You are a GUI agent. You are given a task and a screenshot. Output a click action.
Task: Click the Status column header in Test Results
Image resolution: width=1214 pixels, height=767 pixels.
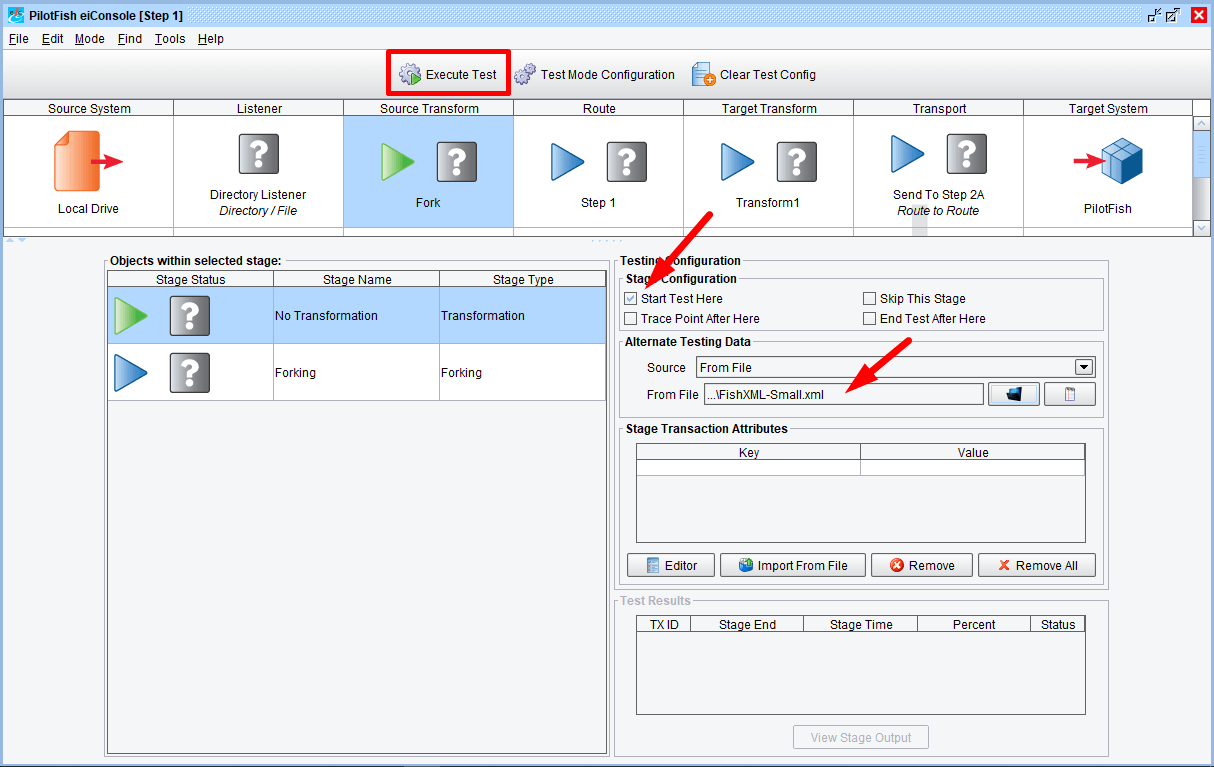click(1057, 624)
